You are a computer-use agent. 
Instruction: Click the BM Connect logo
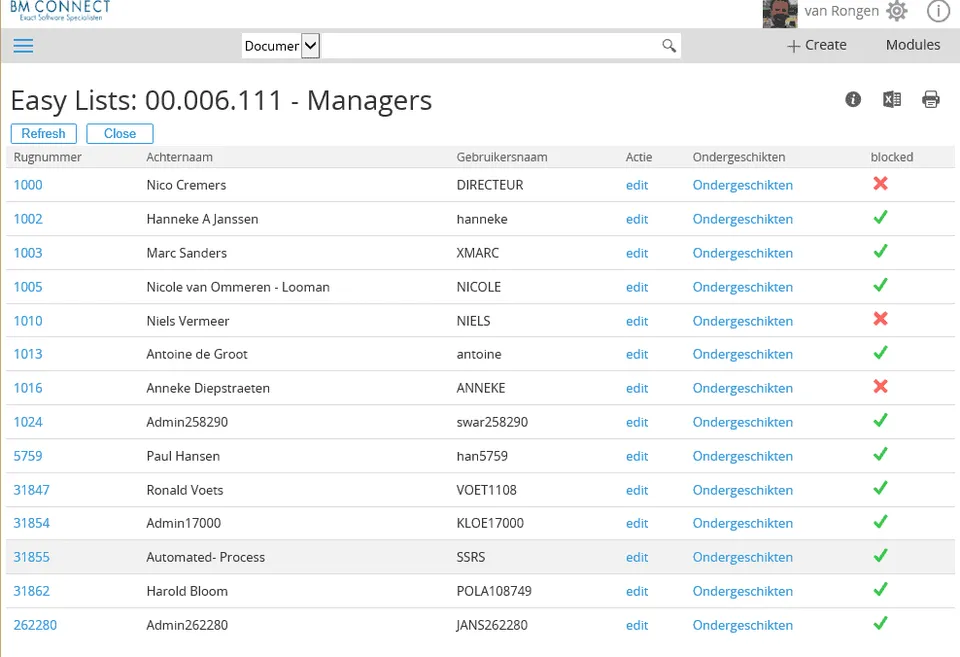click(x=60, y=10)
